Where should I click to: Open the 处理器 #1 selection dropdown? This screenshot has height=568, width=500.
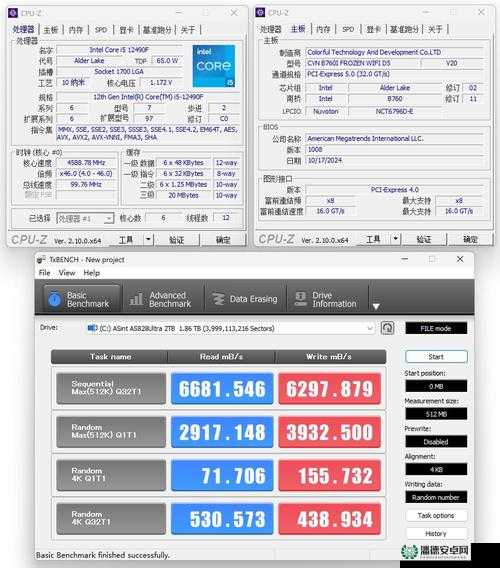[x=85, y=218]
